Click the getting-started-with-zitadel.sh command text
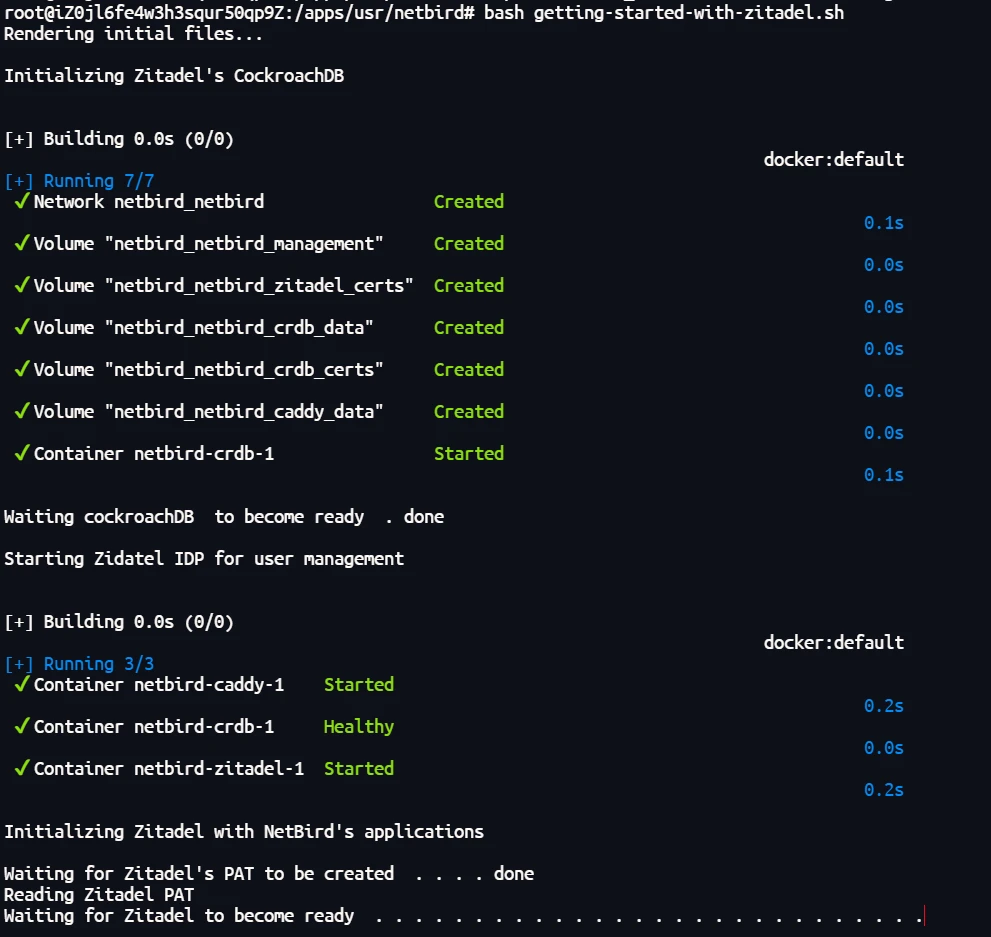The image size is (991, 937). tap(688, 13)
